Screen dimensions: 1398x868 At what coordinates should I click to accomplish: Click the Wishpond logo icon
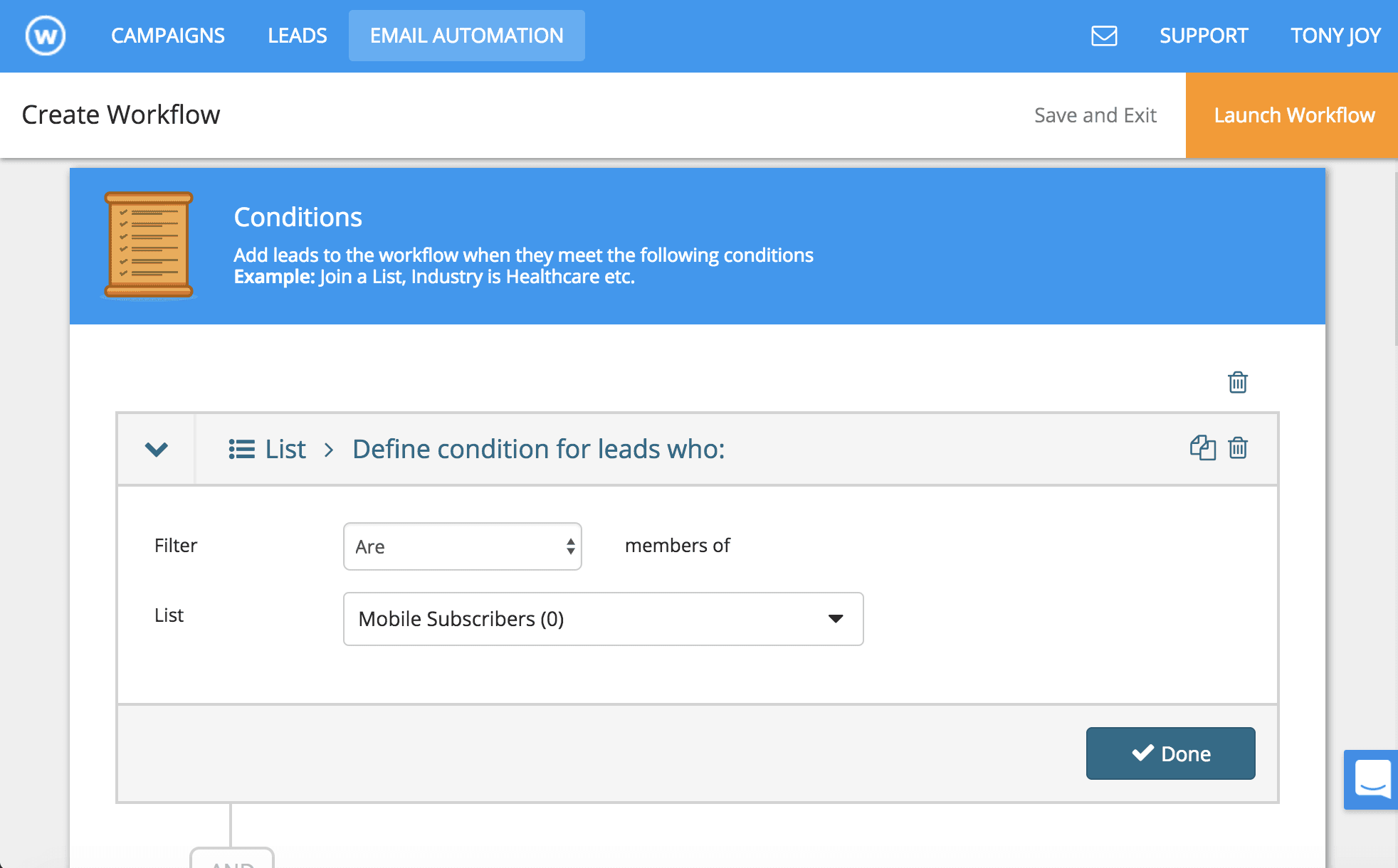point(46,36)
